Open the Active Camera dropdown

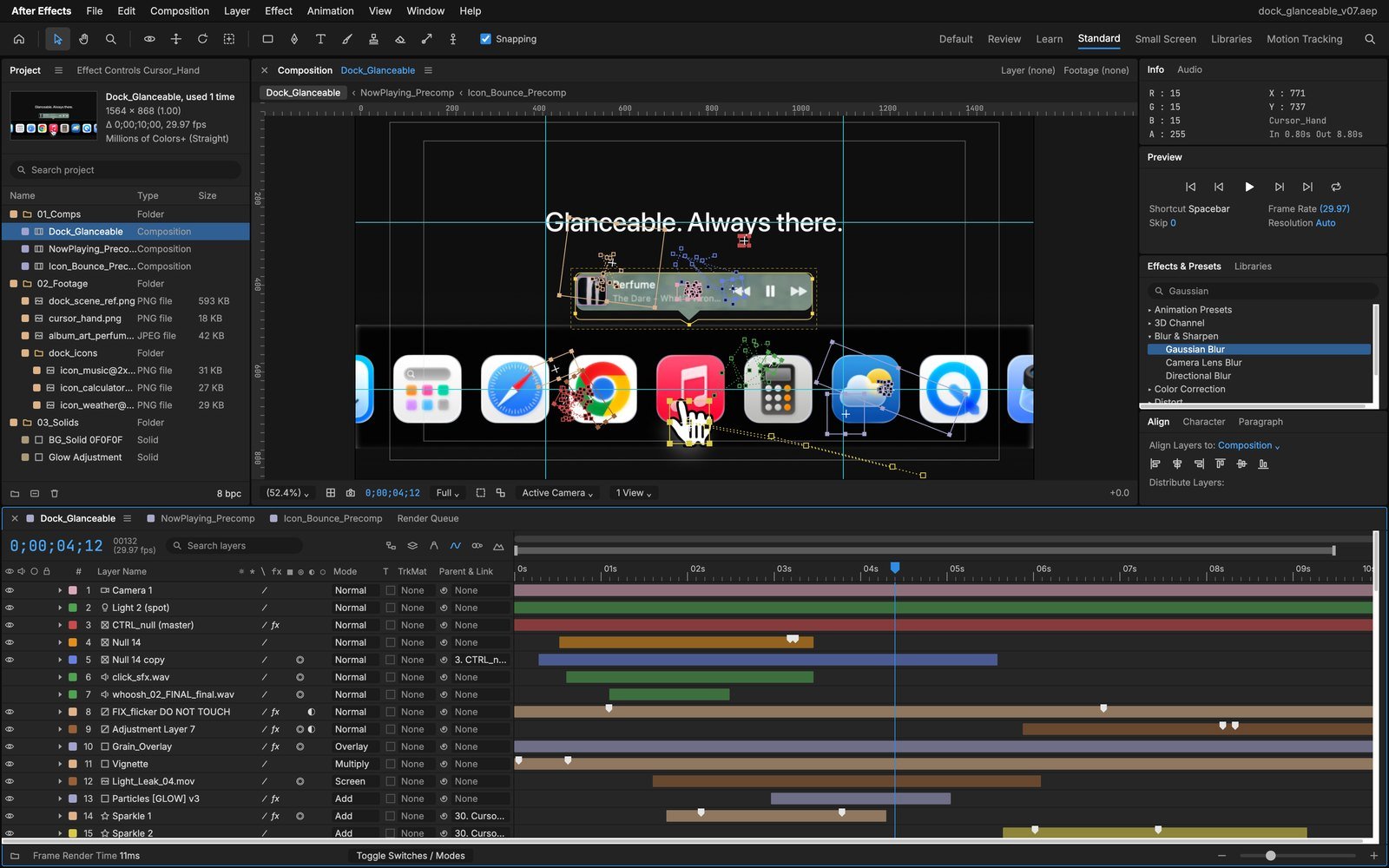point(557,493)
